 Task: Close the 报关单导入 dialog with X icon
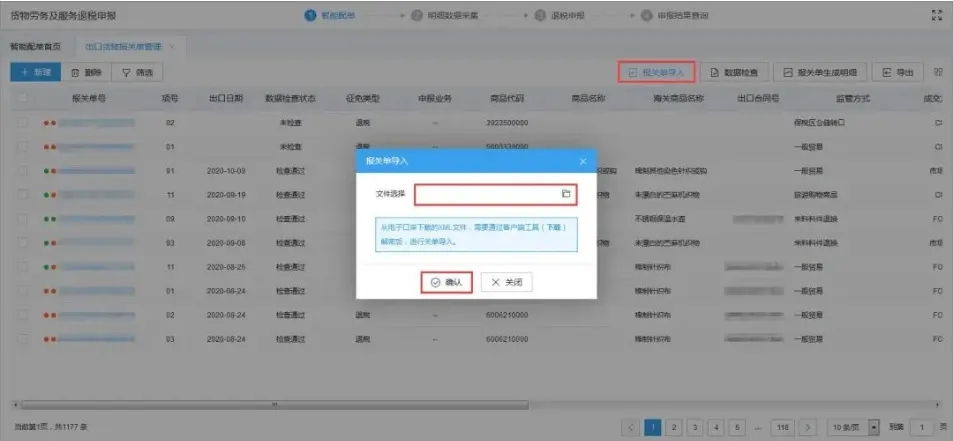[583, 162]
